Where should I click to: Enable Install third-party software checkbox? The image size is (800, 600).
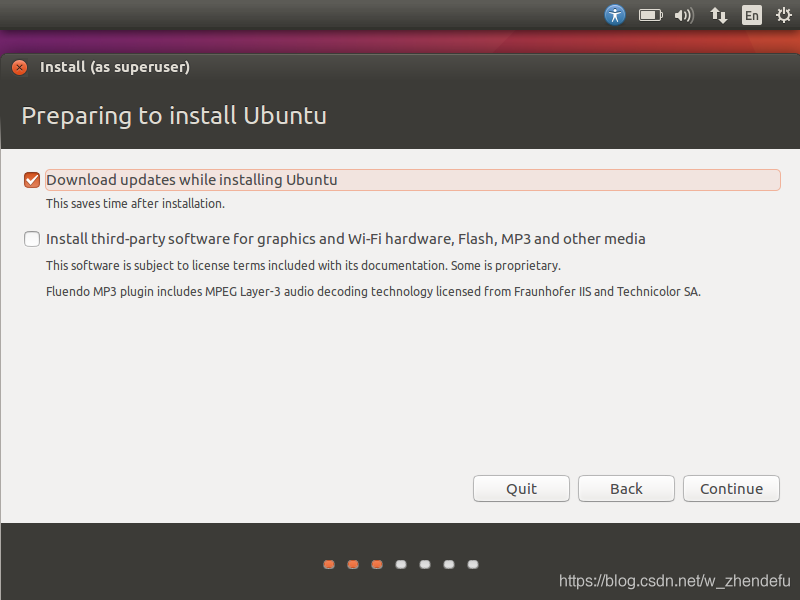[x=32, y=239]
